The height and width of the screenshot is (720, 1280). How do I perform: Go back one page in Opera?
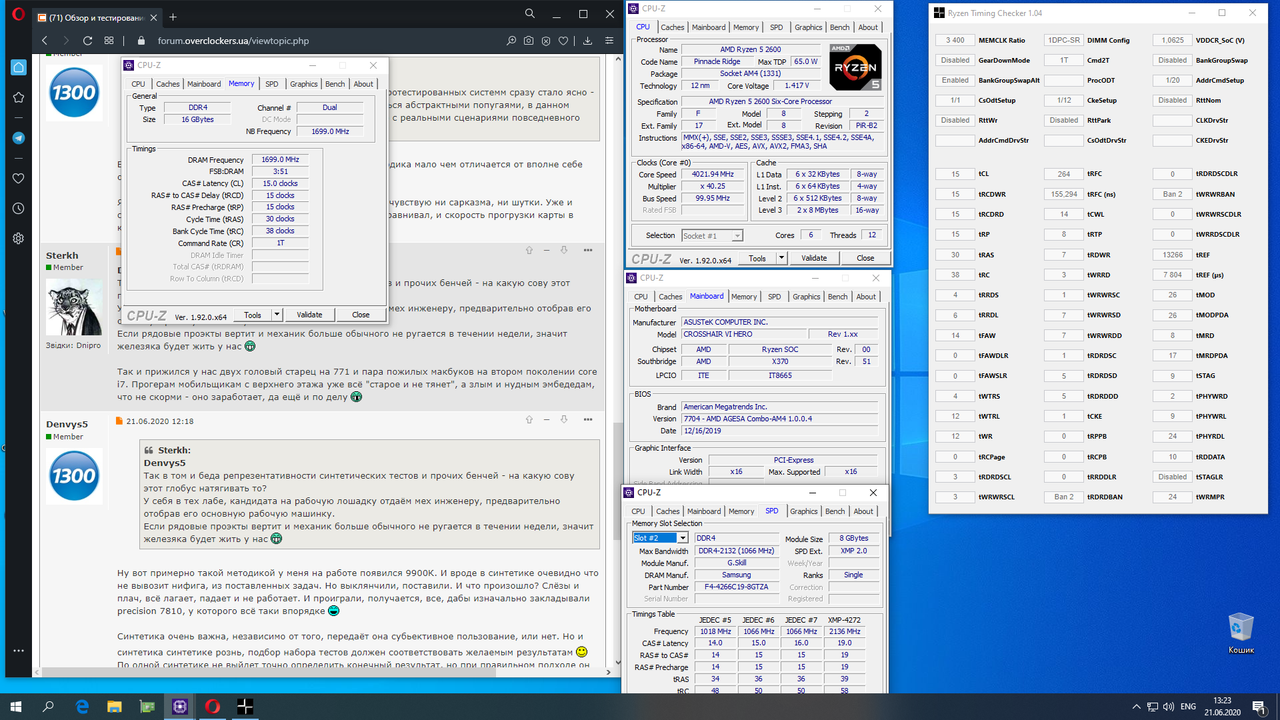coord(45,41)
